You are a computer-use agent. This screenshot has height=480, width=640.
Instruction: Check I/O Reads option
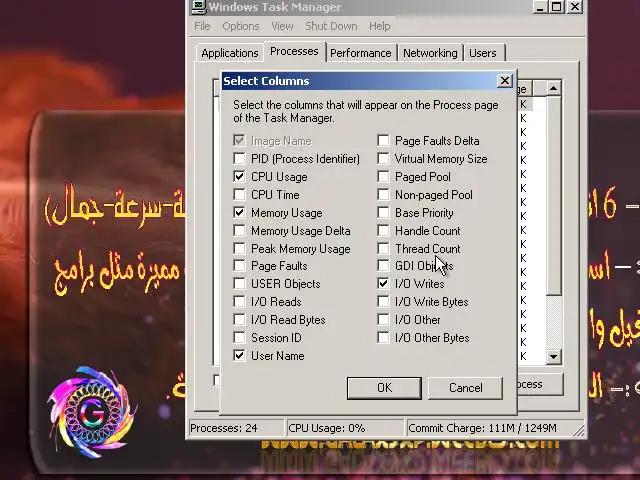[x=239, y=301]
